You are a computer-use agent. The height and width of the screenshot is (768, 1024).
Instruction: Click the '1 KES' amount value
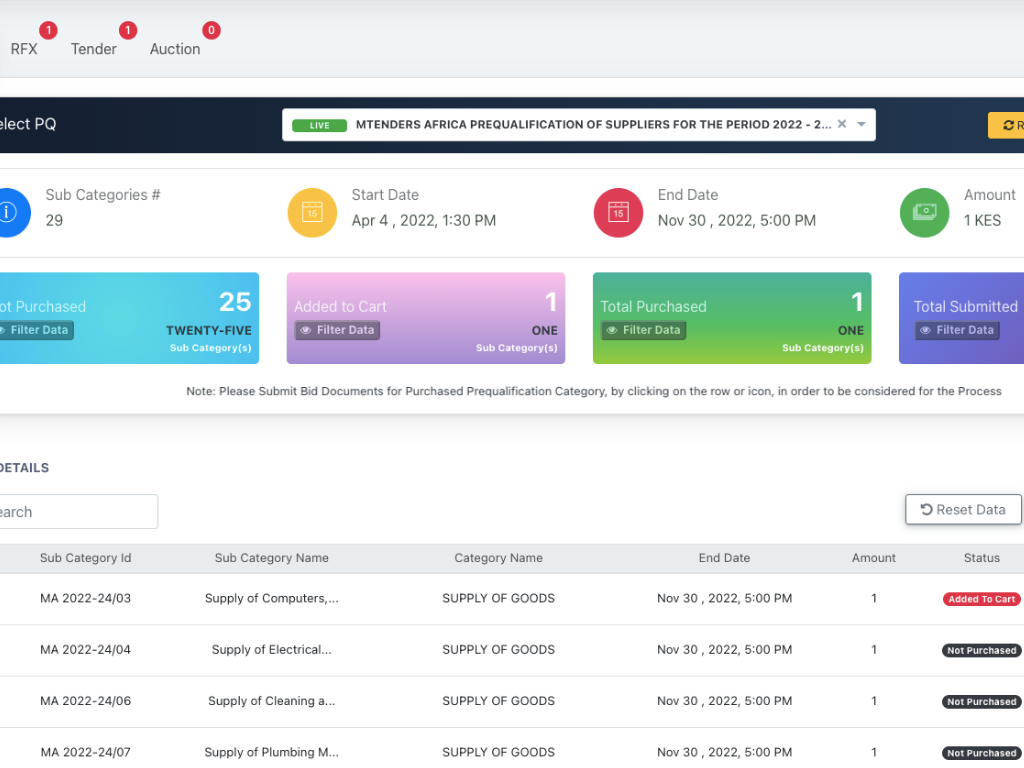click(x=982, y=221)
